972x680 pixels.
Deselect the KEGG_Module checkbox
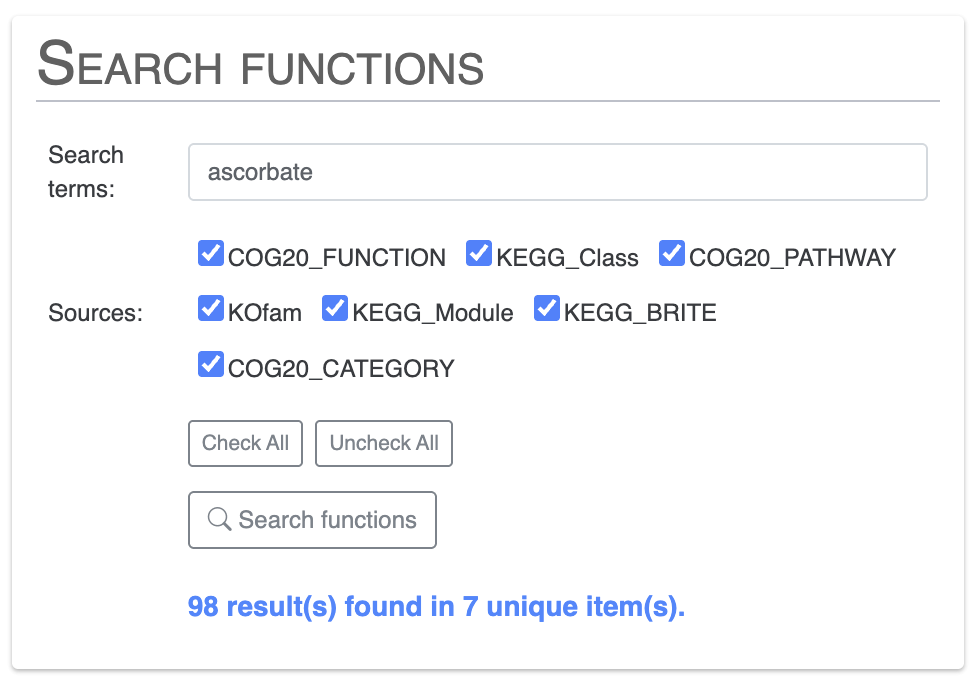[335, 309]
